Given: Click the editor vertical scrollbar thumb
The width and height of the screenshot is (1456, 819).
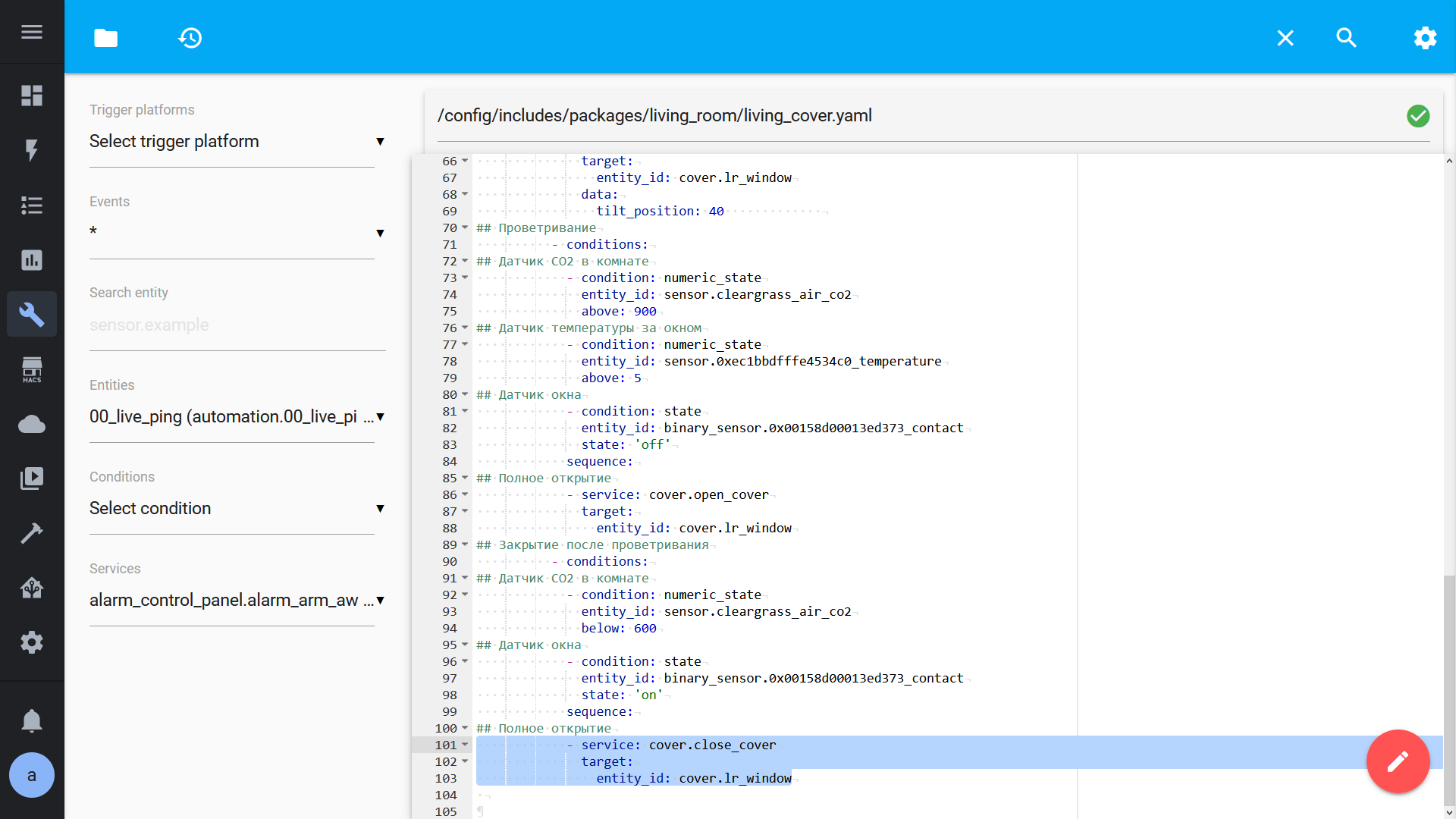Looking at the screenshot, I should (x=1448, y=690).
